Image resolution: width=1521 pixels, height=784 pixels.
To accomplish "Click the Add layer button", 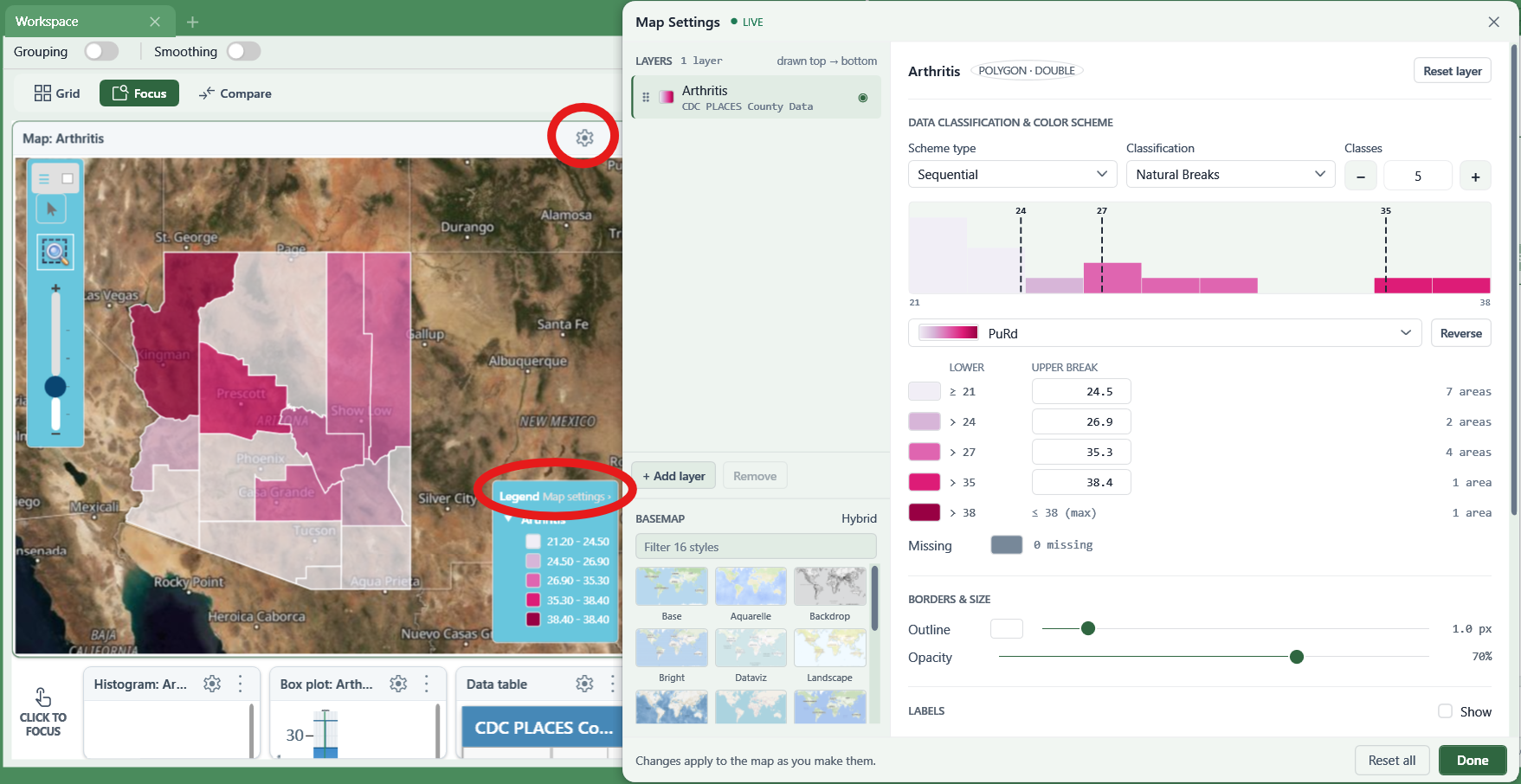I will [673, 476].
